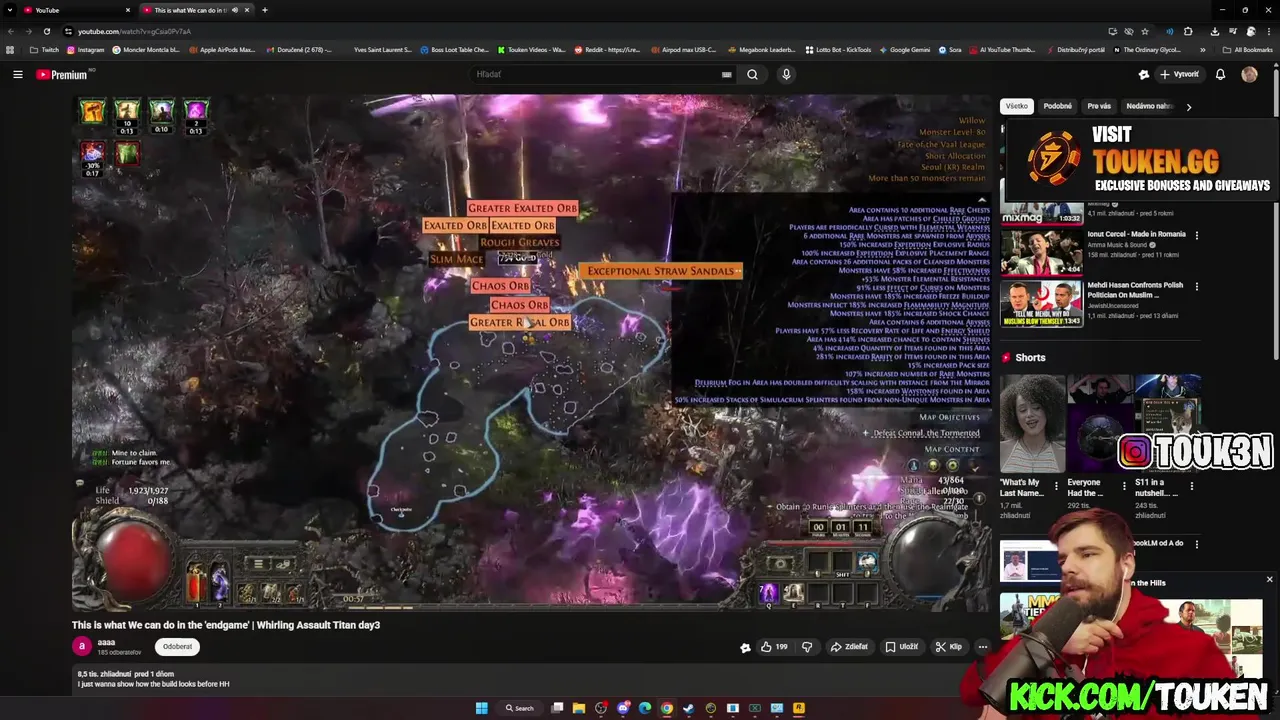Viewport: 1280px width, 720px height.
Task: Like the video (199 likes)
Action: [x=774, y=647]
